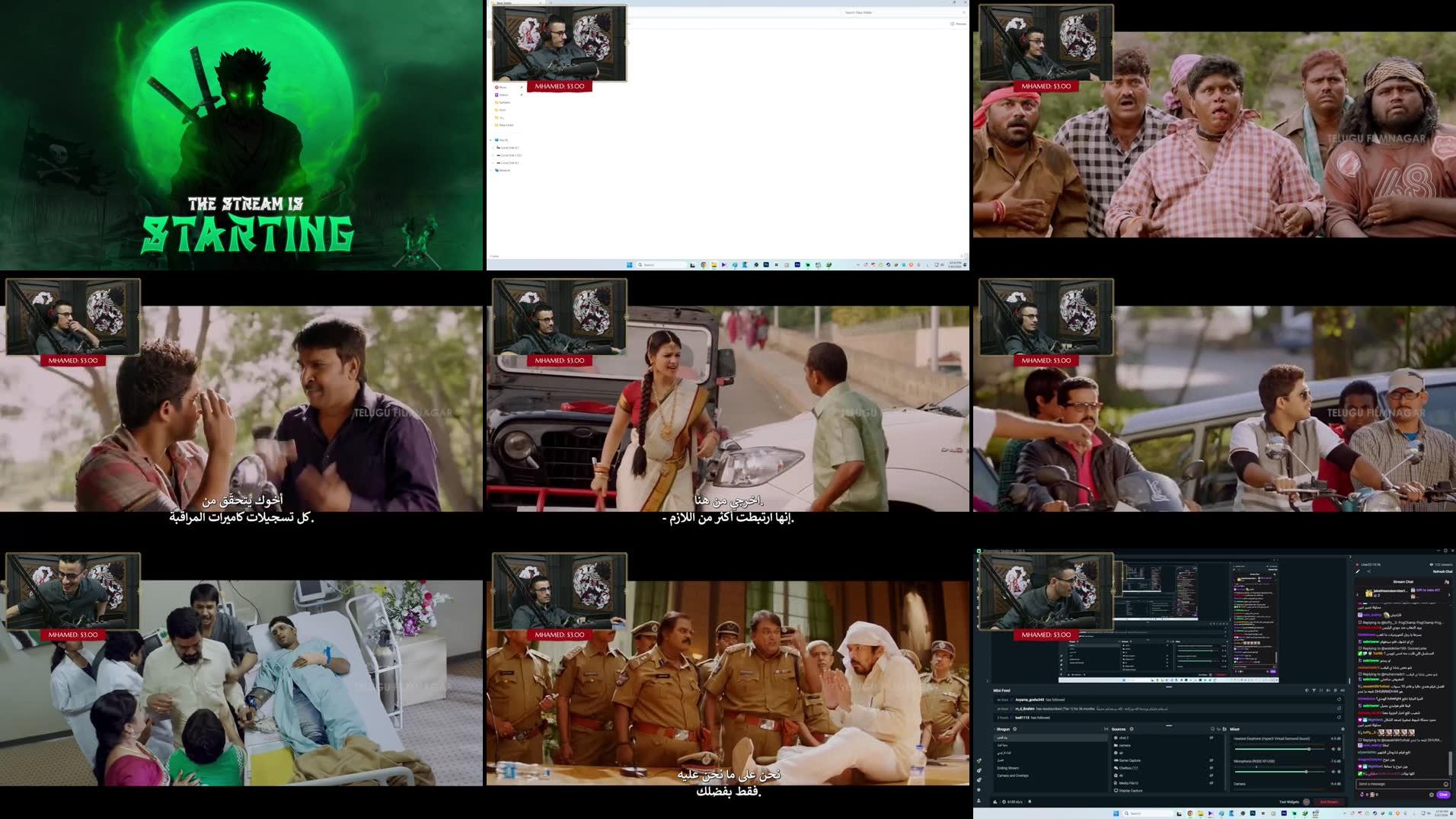
Task: Open emoji picker in chat message field
Action: click(x=1446, y=784)
